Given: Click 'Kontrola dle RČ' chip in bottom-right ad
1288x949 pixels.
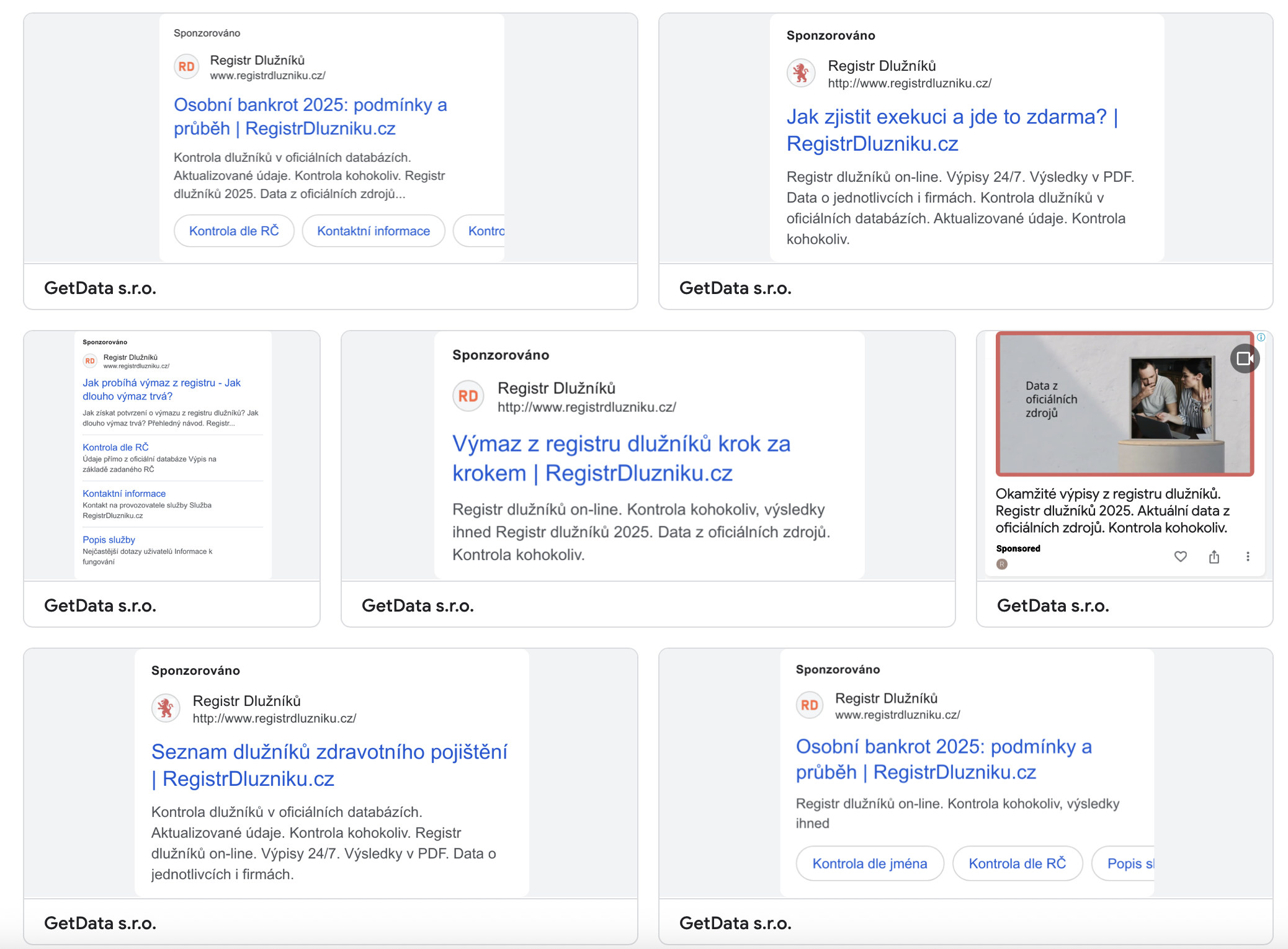Looking at the screenshot, I should [x=1017, y=863].
